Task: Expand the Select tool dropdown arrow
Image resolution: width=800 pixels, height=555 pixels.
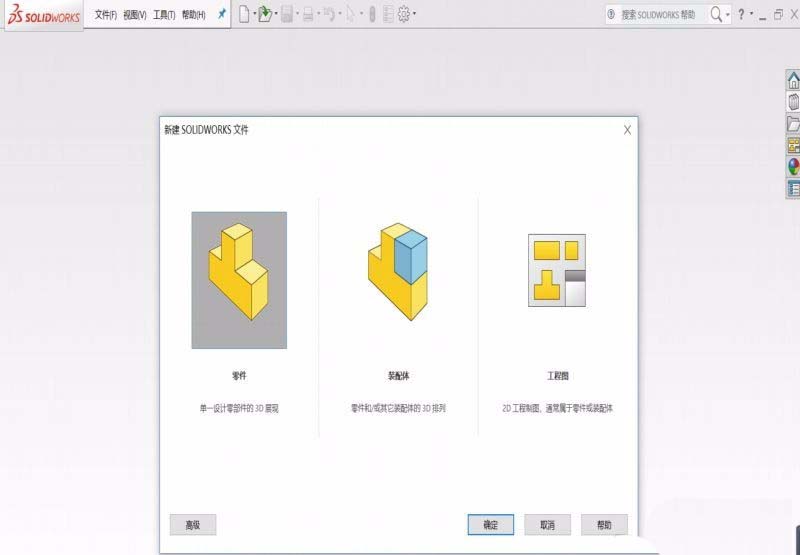Action: click(362, 13)
